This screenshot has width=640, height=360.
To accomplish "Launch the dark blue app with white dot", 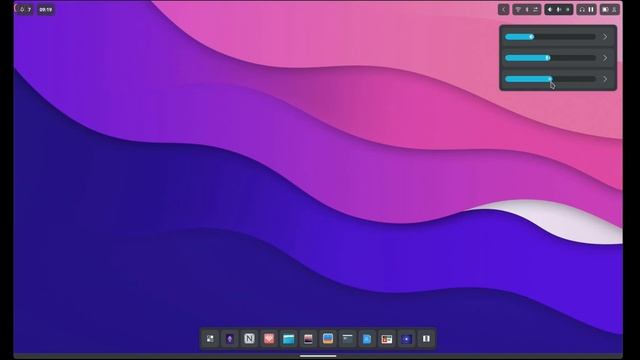I will 406,338.
